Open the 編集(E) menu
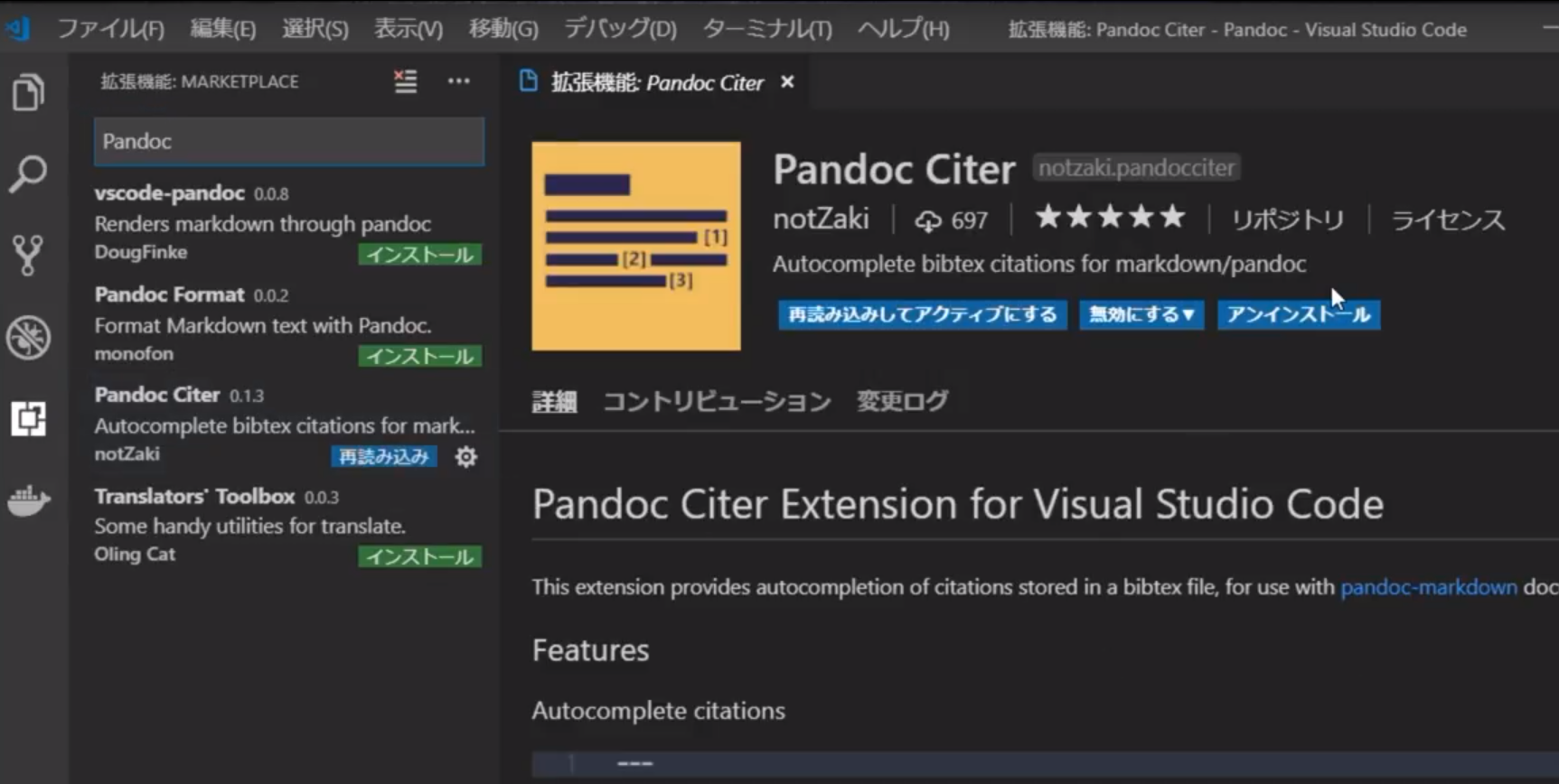 pyautogui.click(x=223, y=29)
